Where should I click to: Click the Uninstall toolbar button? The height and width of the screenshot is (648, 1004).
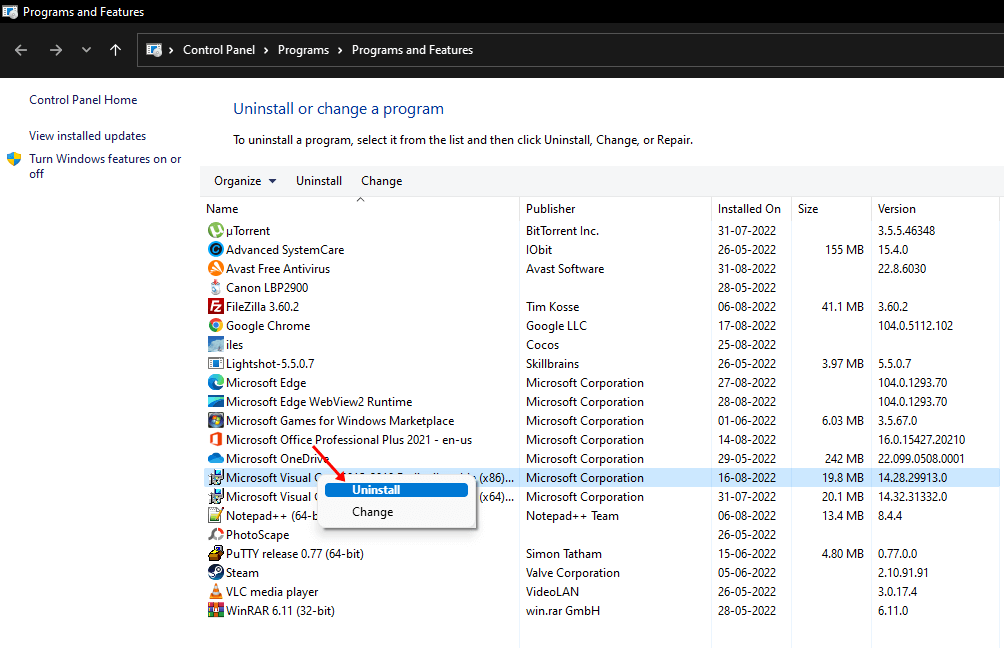(319, 181)
